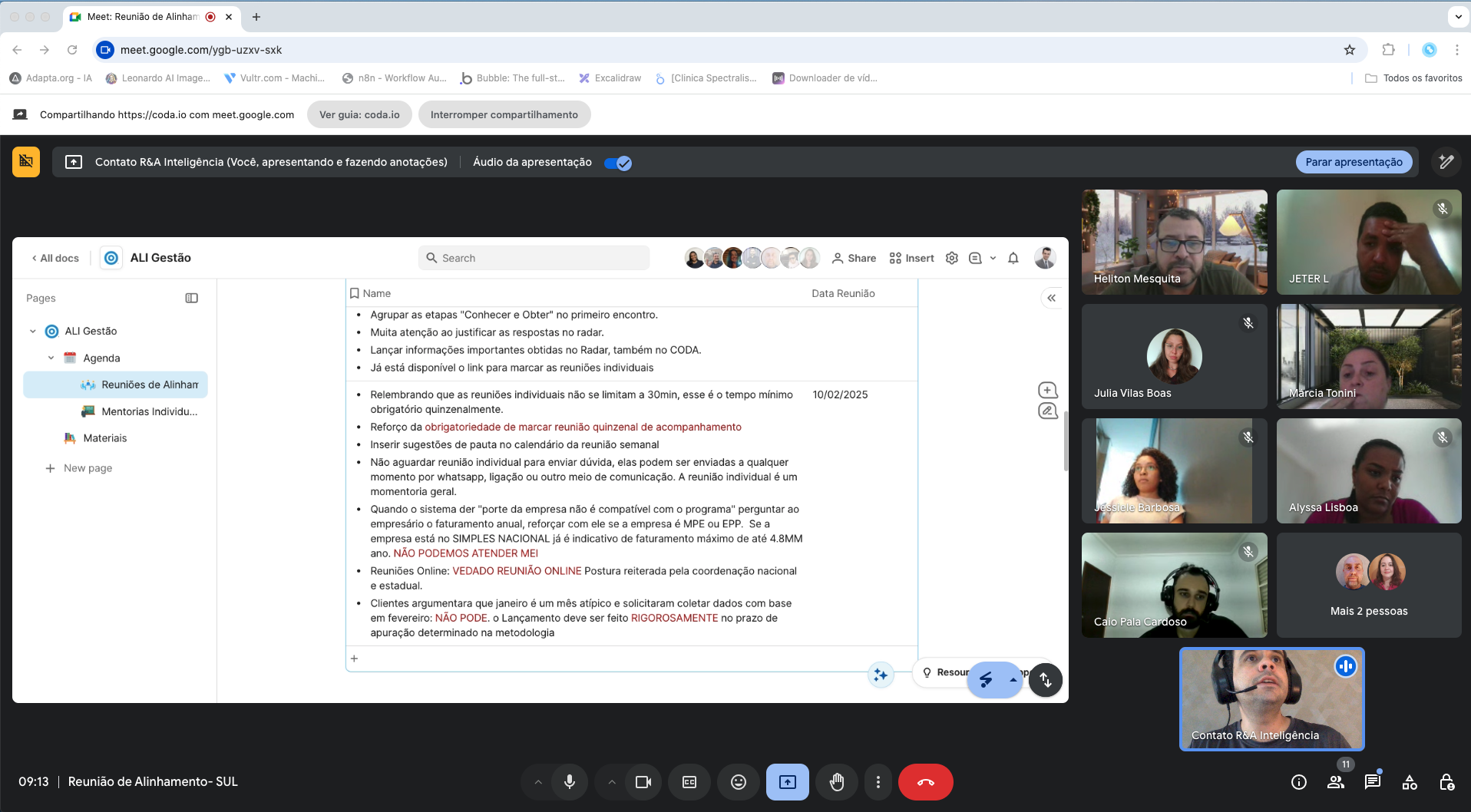Open Coda comments icon
Viewport: 1471px width, 812px height.
coord(975,258)
